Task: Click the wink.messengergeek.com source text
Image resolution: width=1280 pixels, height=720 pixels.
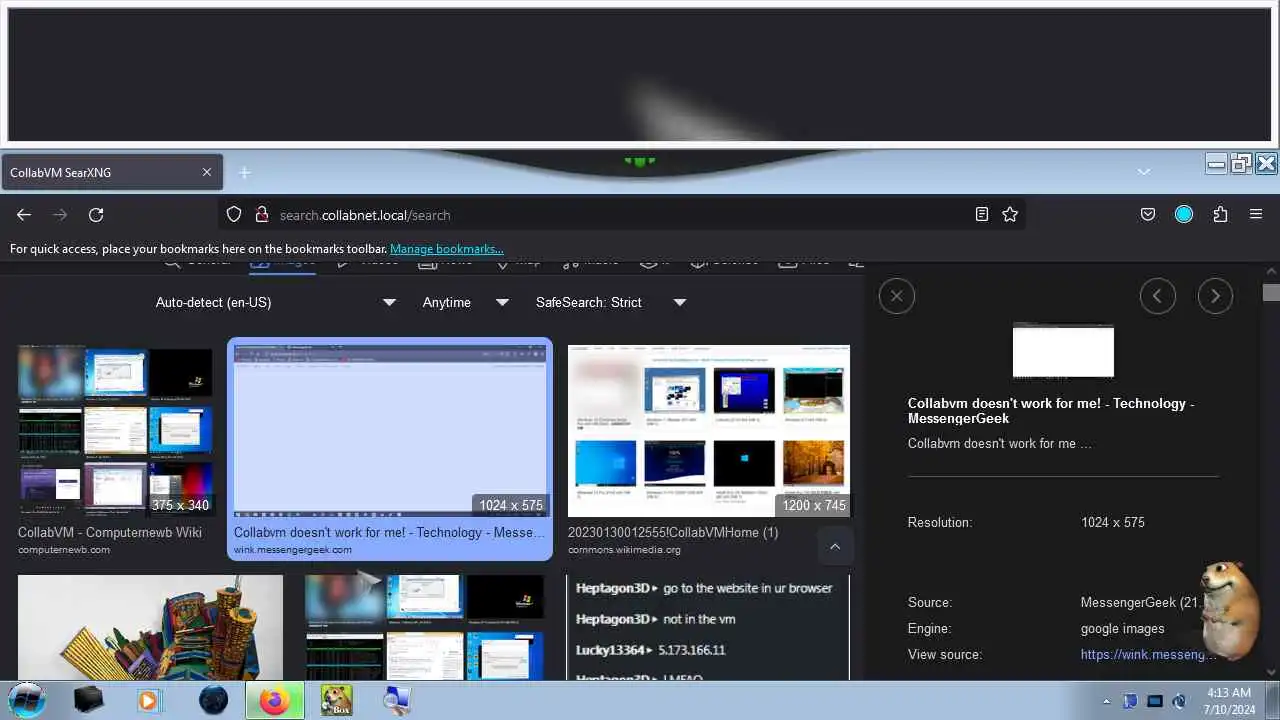Action: (x=293, y=549)
